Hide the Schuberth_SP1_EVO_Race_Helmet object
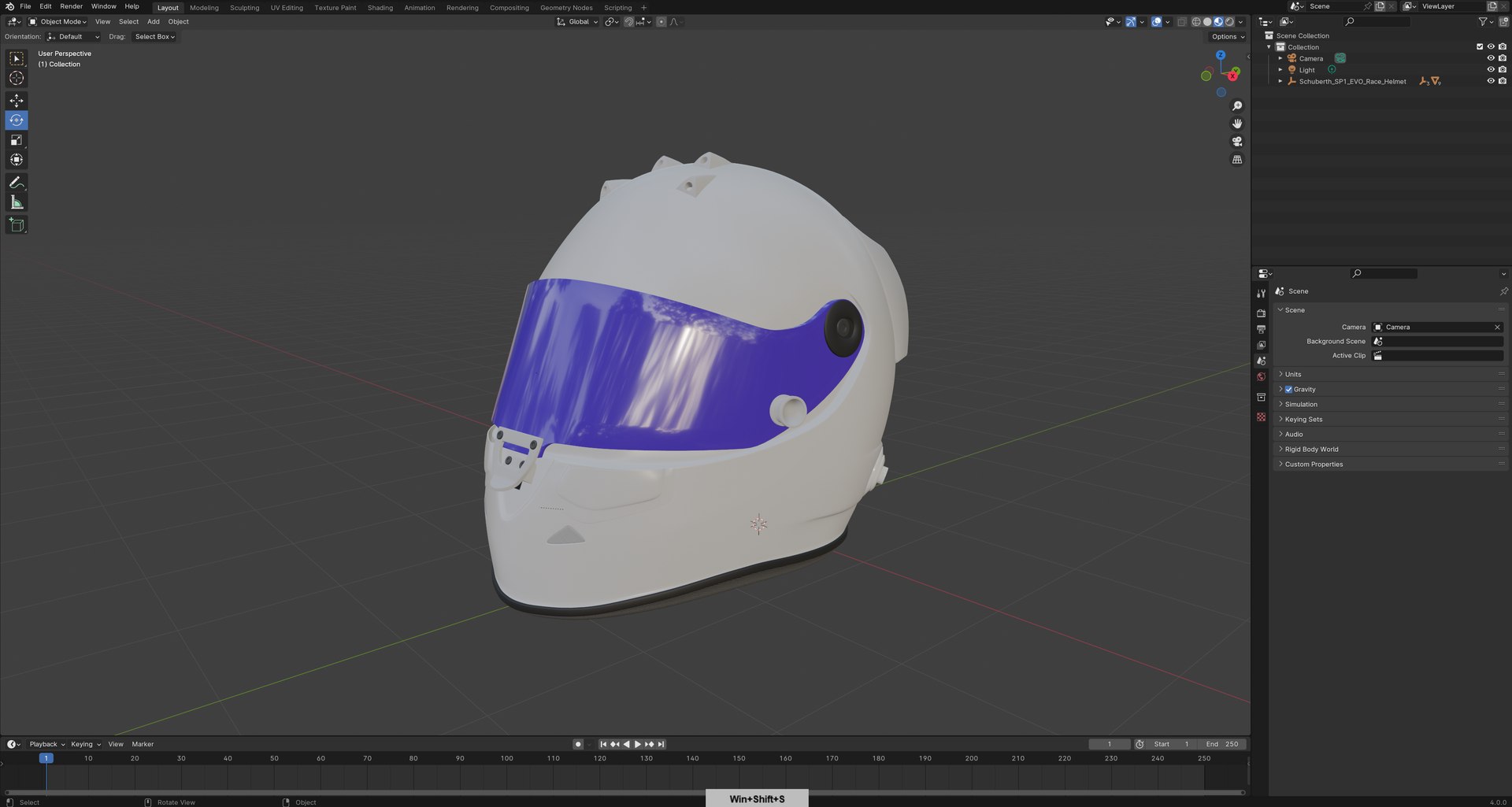Screen dimensions: 1512x807 (x=1491, y=81)
